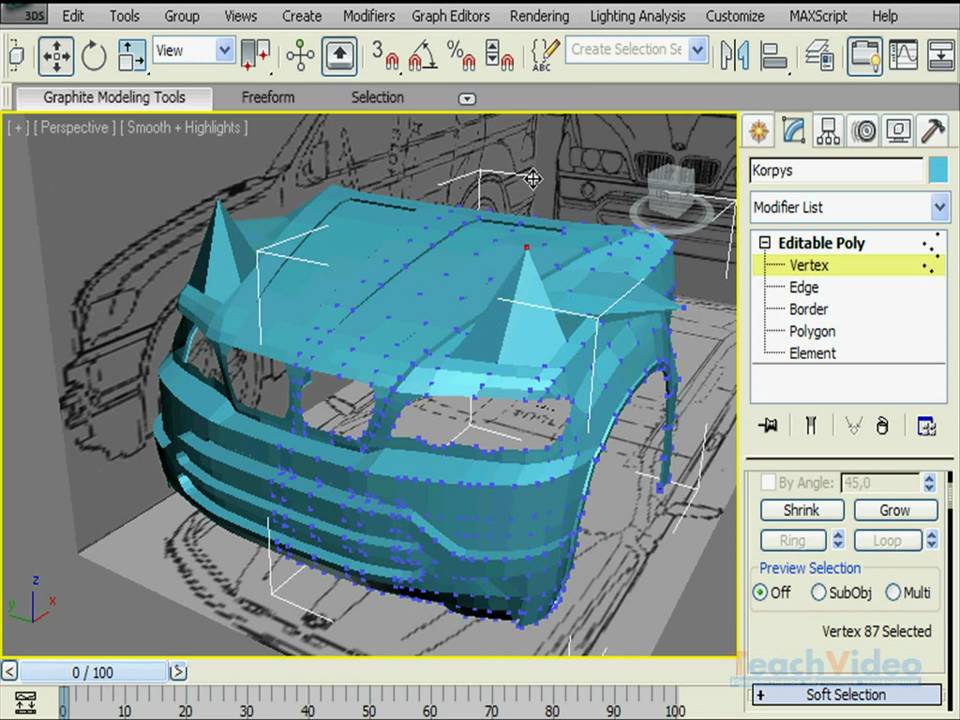The height and width of the screenshot is (720, 960).
Task: Click the Grow button
Action: click(x=894, y=510)
